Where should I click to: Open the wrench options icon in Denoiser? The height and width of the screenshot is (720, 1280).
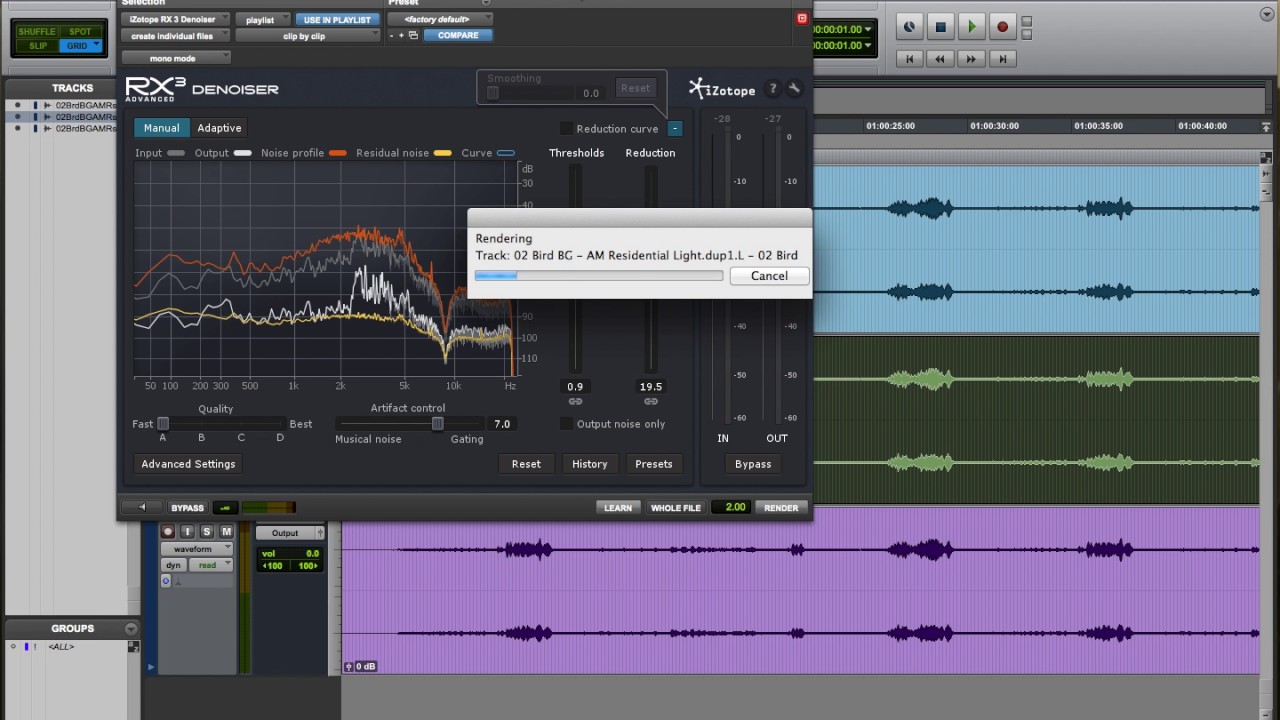[x=794, y=89]
